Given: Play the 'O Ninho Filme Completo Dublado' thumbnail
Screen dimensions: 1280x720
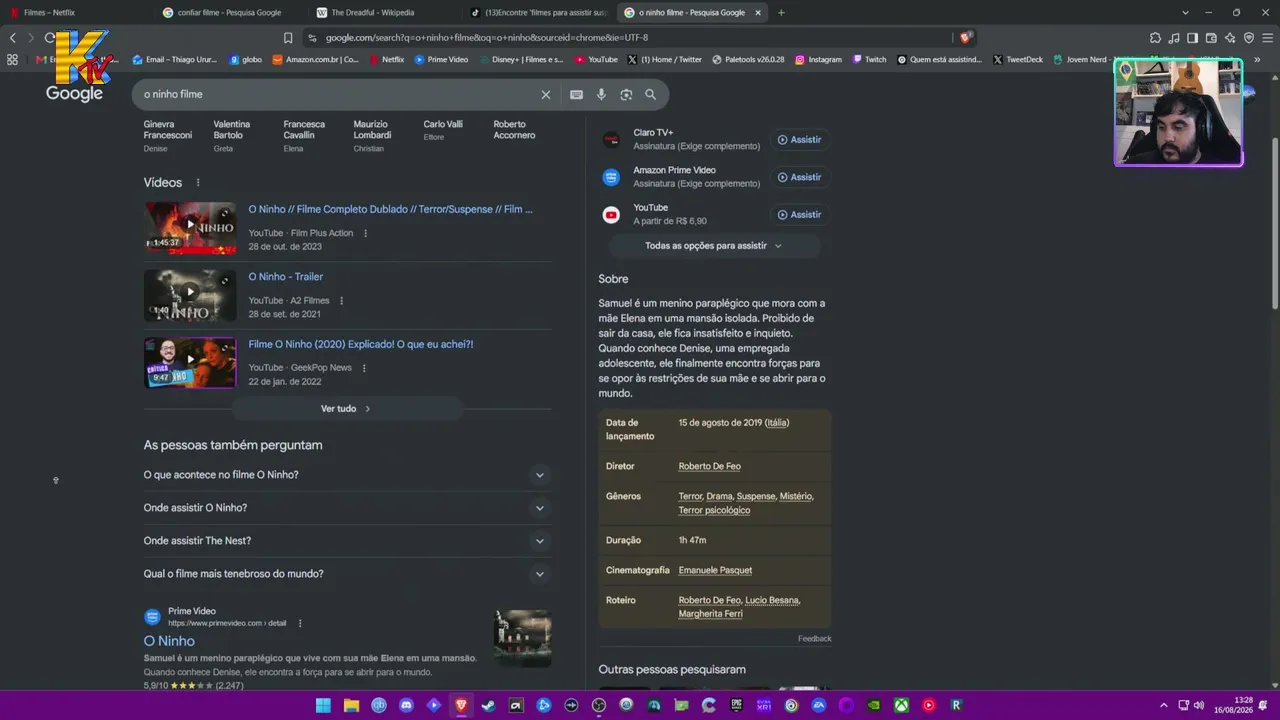Looking at the screenshot, I should point(190,227).
